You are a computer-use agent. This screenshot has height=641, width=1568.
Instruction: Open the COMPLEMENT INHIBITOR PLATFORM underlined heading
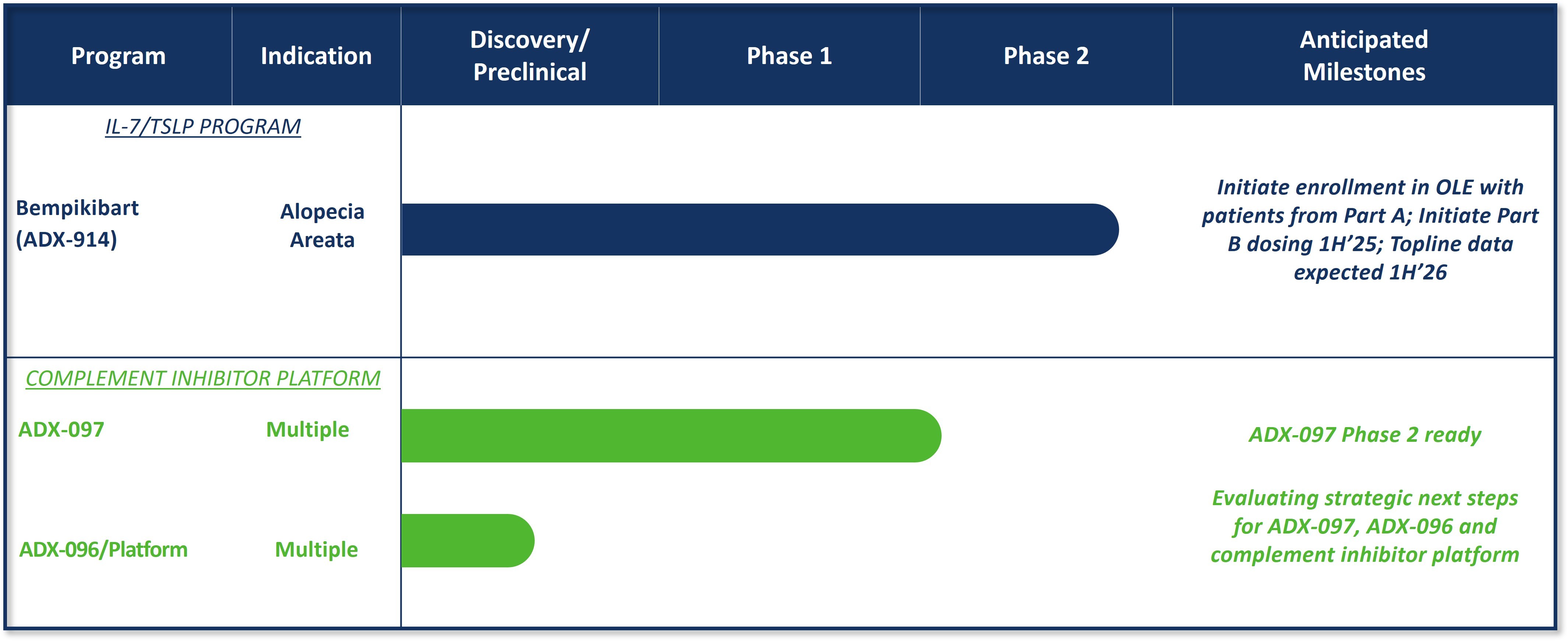tap(203, 378)
